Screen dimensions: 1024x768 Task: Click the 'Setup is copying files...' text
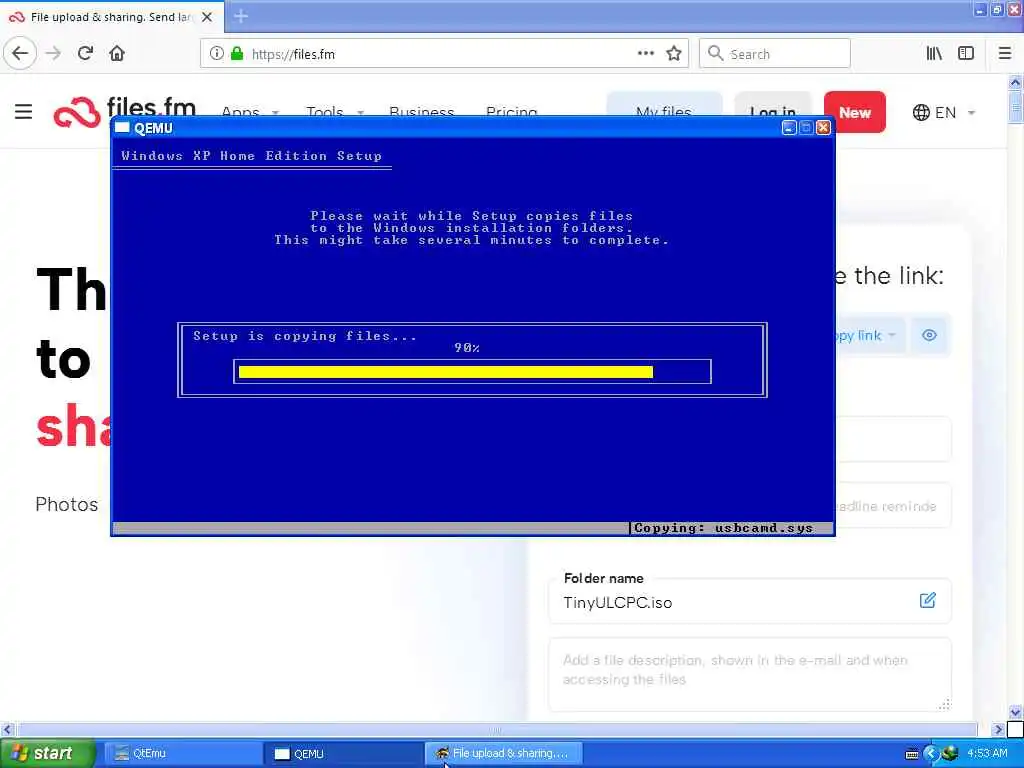pyautogui.click(x=304, y=336)
